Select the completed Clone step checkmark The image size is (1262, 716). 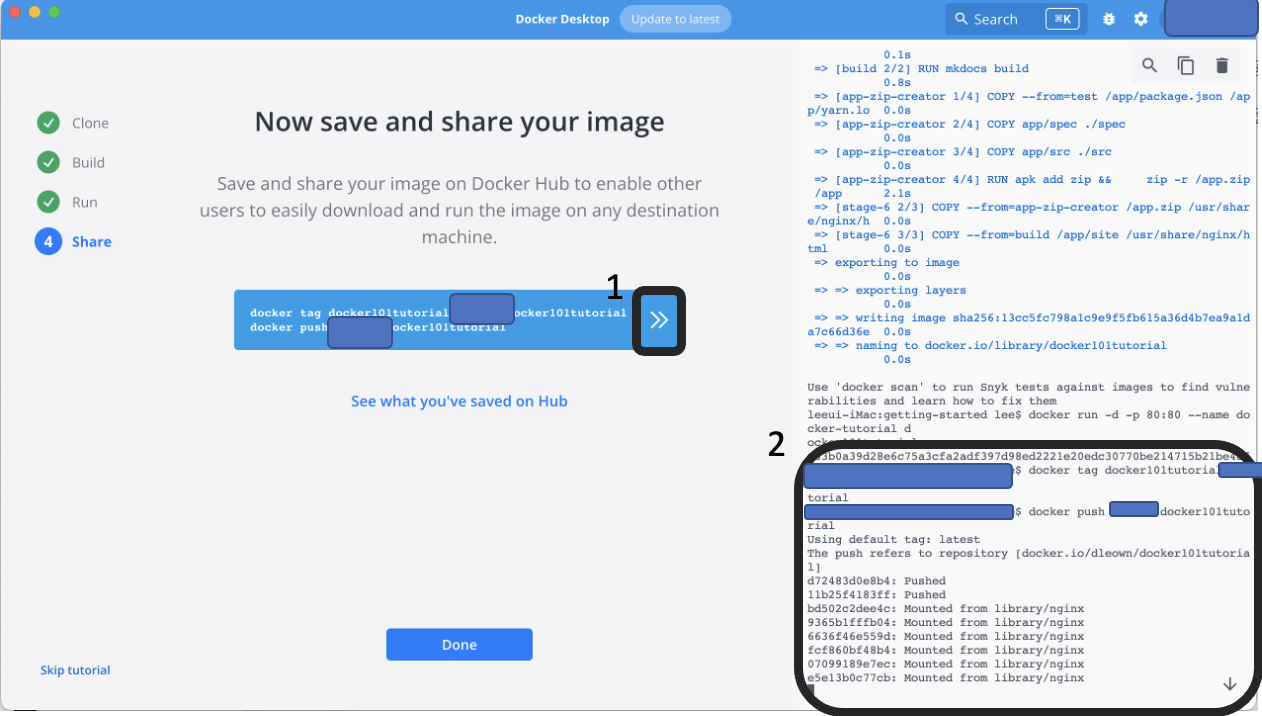pos(48,123)
